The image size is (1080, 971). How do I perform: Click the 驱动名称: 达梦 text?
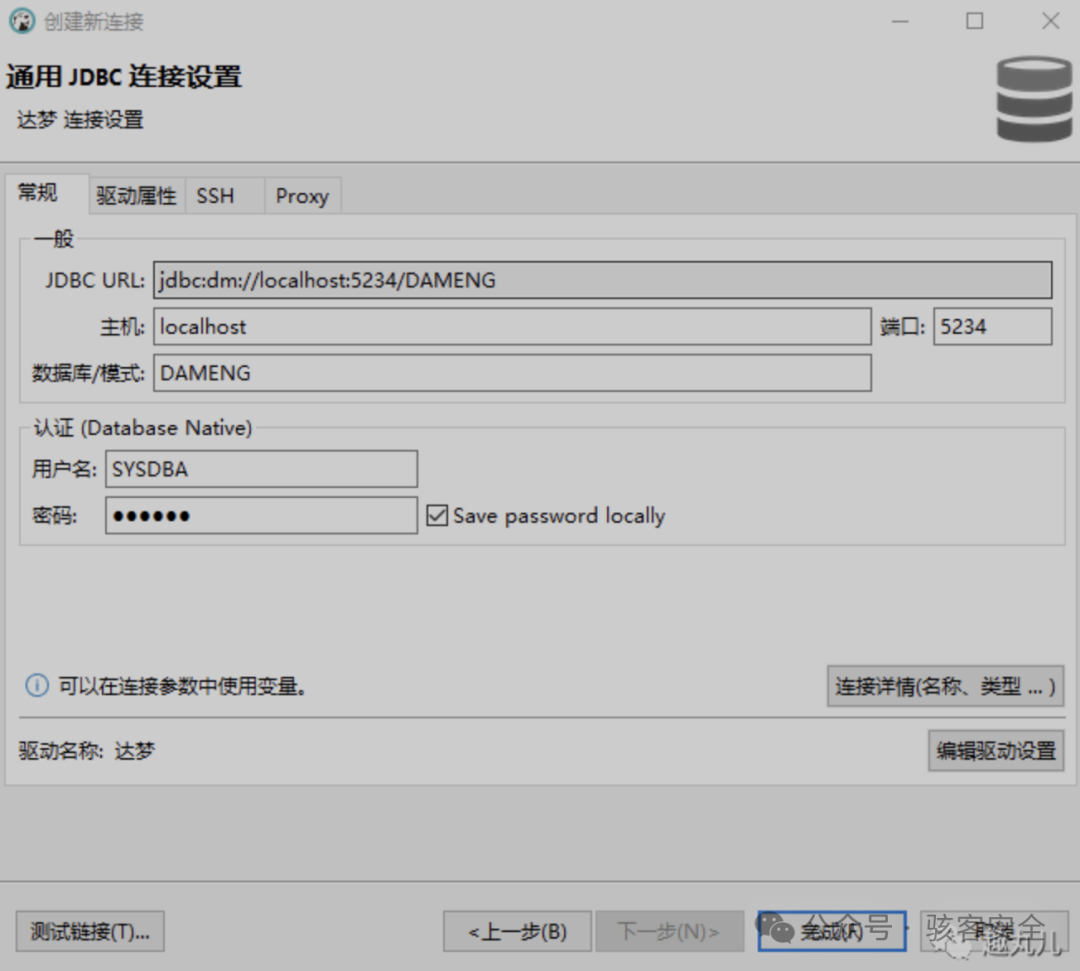tap(87, 750)
